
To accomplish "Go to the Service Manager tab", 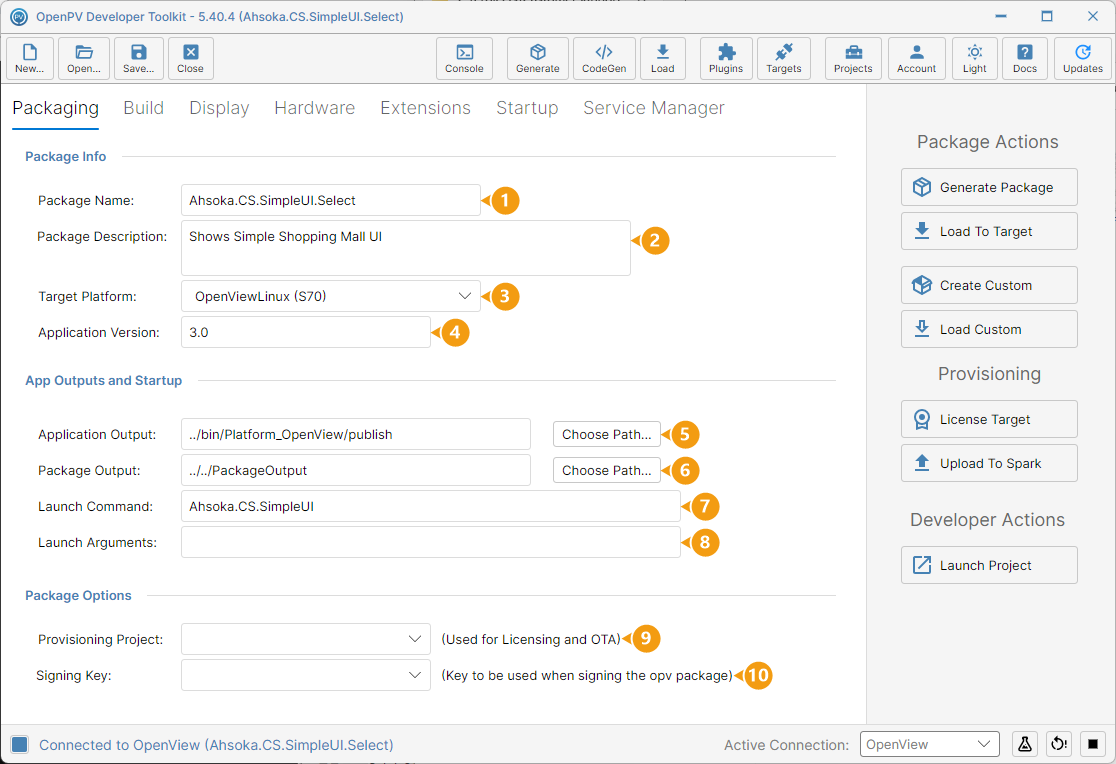I will click(x=654, y=108).
